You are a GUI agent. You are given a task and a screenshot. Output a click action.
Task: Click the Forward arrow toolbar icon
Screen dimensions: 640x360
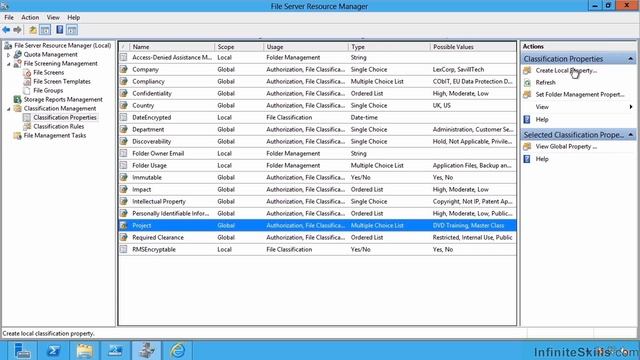coord(17,30)
